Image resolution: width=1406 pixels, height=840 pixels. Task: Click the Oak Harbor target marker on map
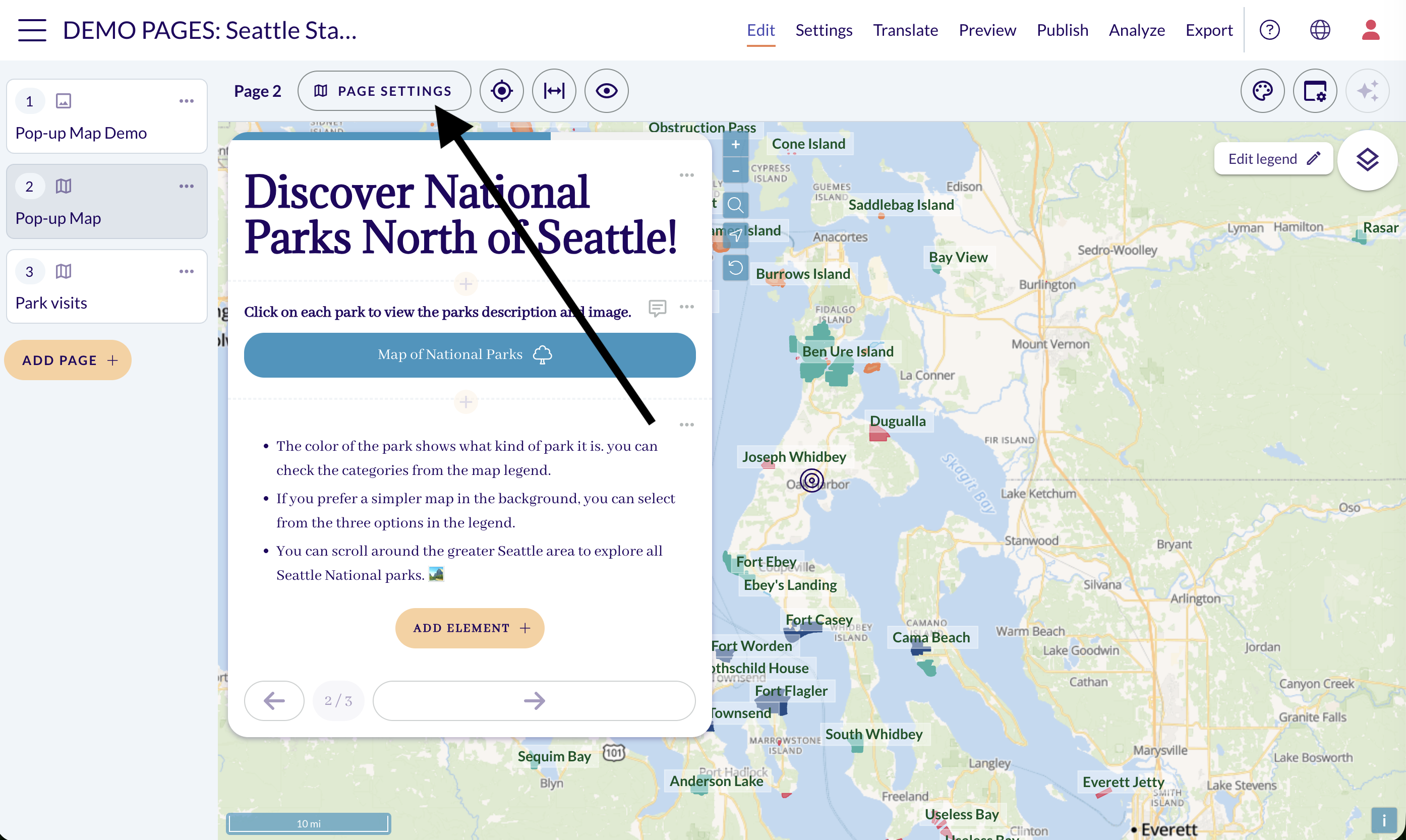click(811, 481)
